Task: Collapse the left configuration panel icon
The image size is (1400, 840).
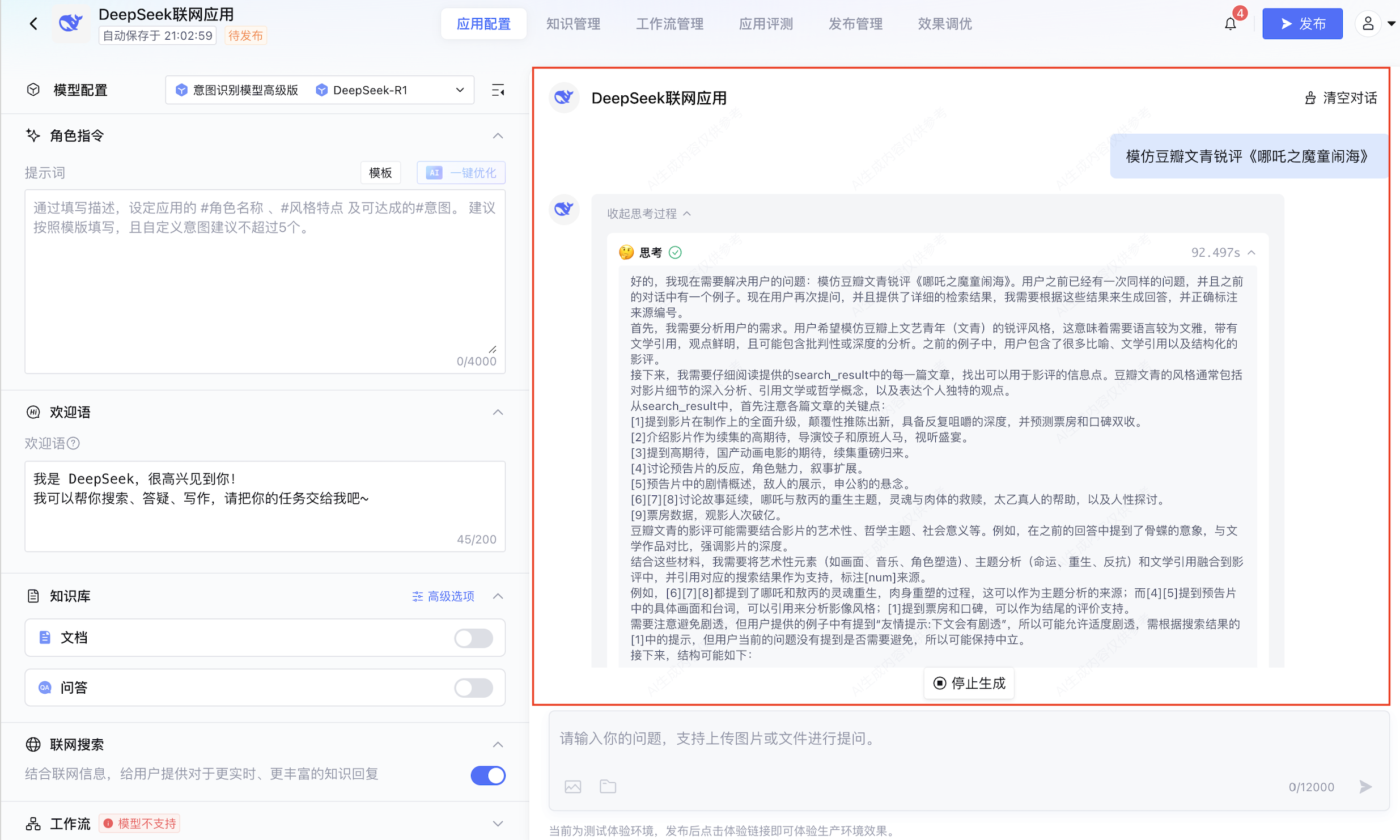Action: pos(498,90)
